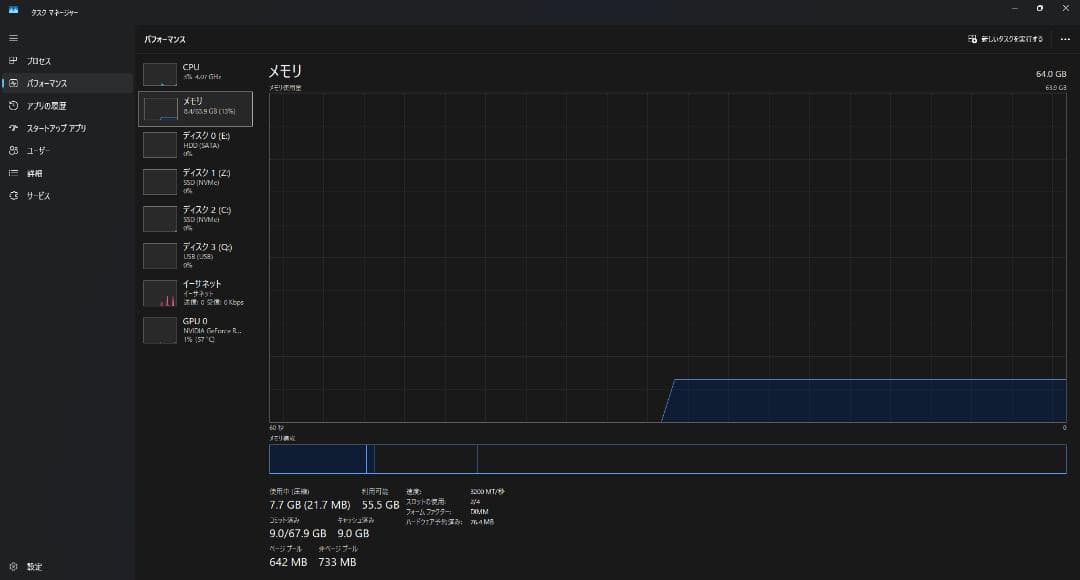
Task: Switch to スタートアップ アプリ page
Action: (x=67, y=128)
